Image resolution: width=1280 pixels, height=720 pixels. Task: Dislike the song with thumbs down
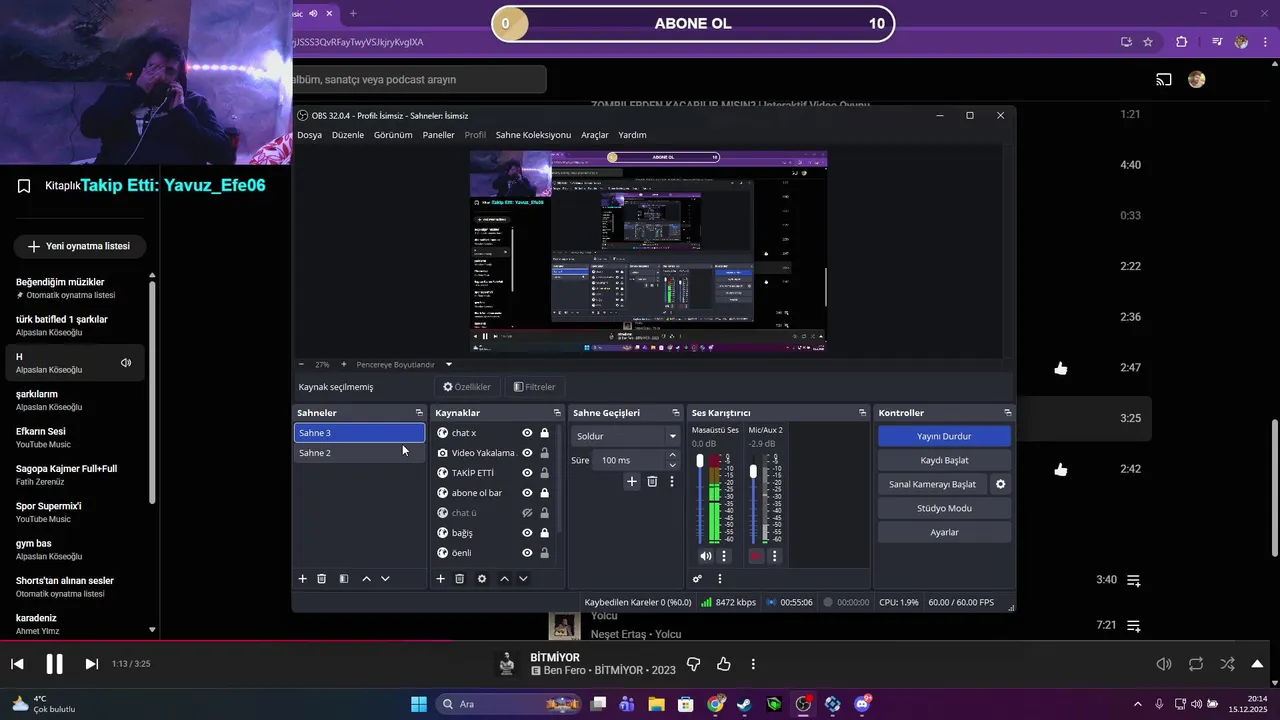point(694,664)
